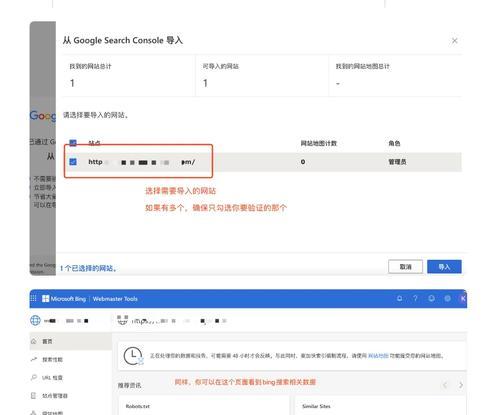Click the 取消 button in the import dialog
The width and height of the screenshot is (500, 415).
coord(405,267)
